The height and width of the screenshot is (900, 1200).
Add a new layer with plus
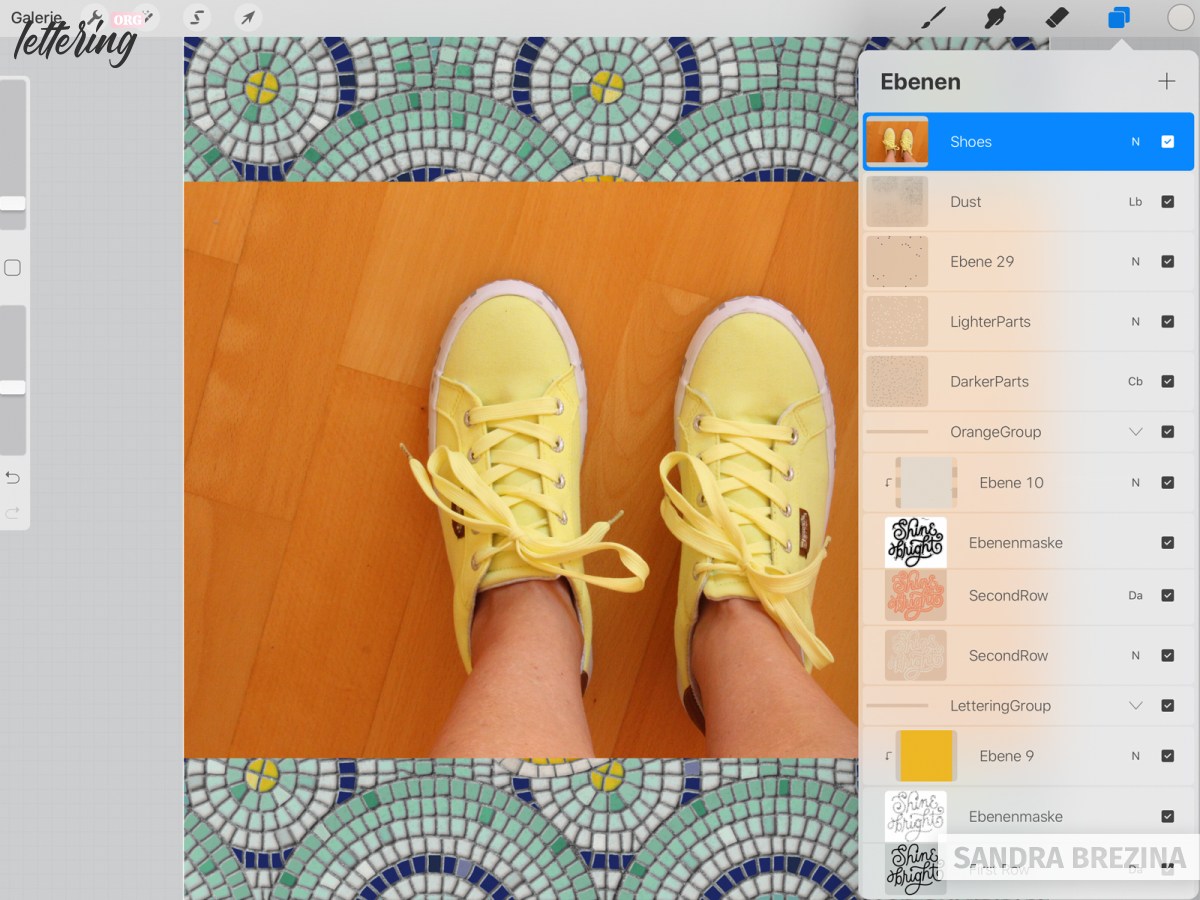coord(1166,81)
